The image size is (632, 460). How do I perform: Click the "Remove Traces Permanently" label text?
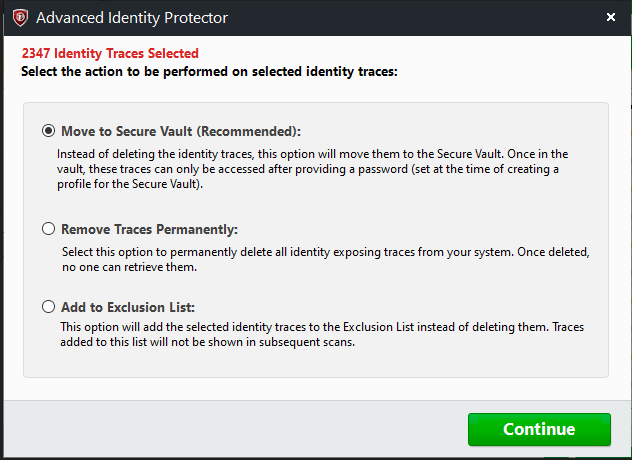[x=149, y=229]
